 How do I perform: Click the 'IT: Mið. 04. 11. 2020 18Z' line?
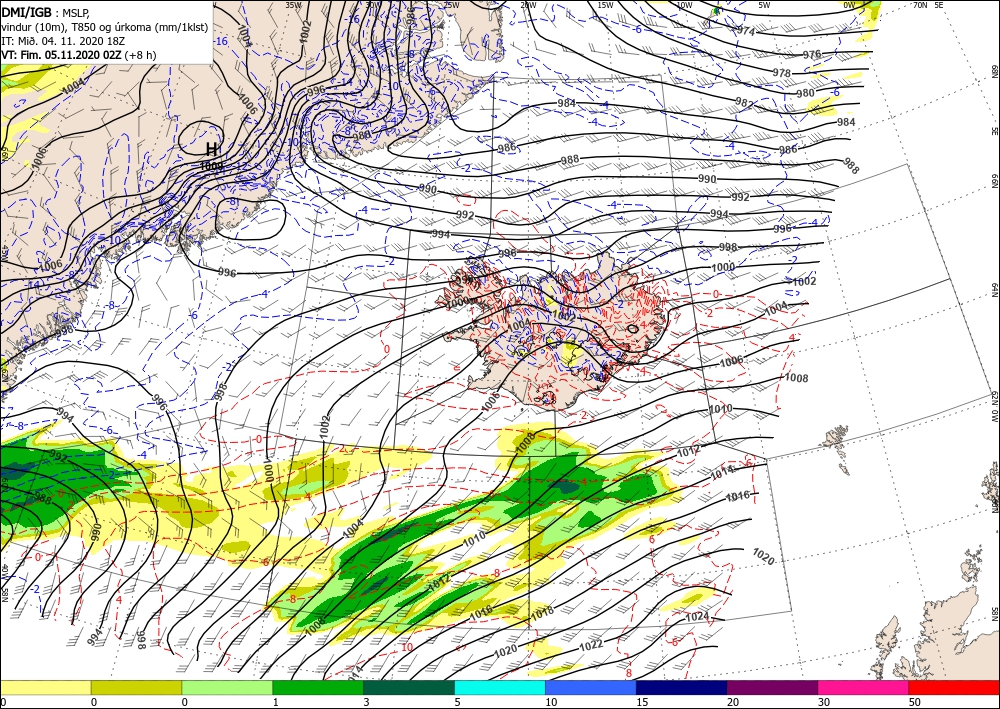[x=62, y=41]
